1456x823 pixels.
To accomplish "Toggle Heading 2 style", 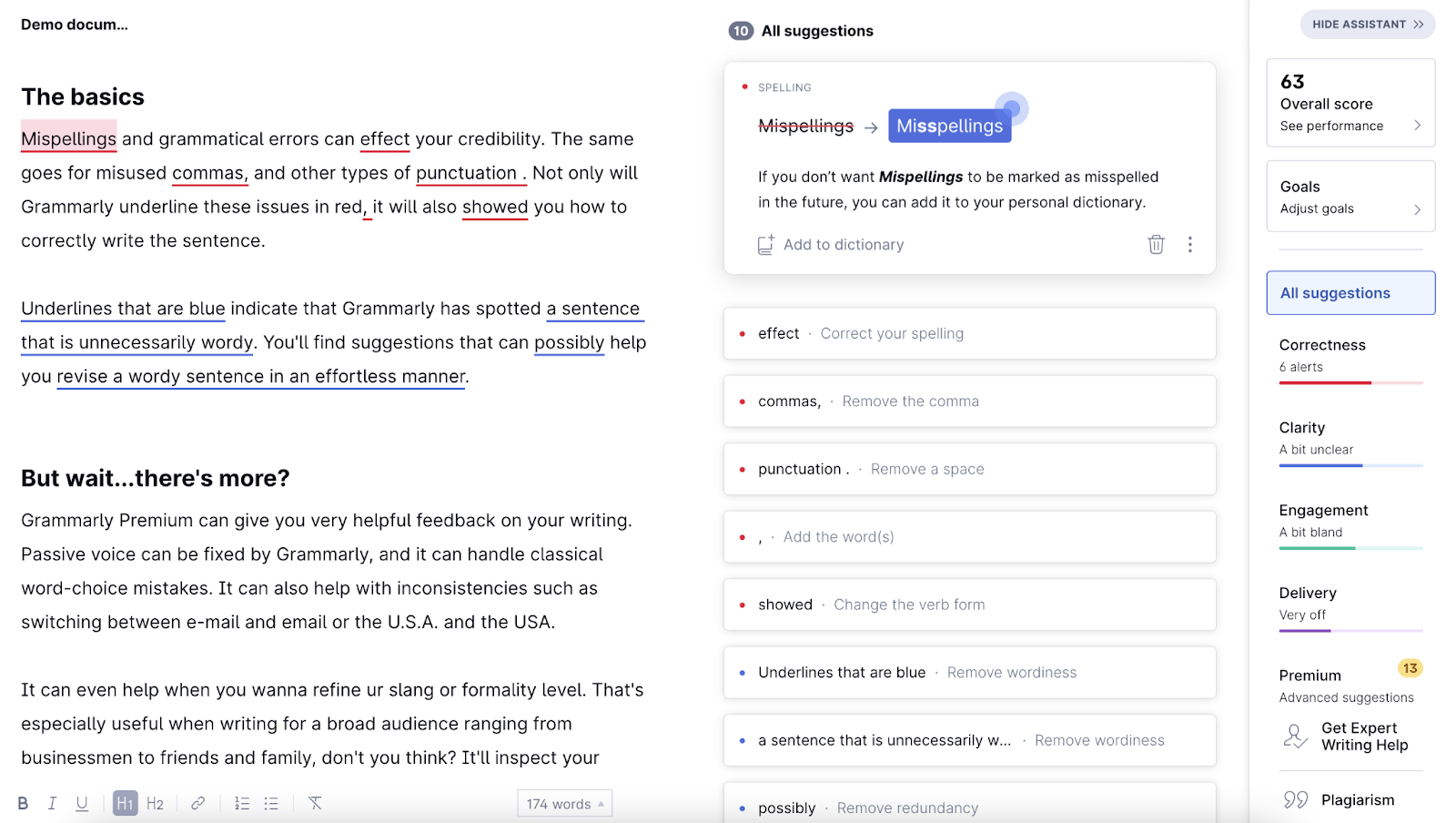I will coord(155,803).
